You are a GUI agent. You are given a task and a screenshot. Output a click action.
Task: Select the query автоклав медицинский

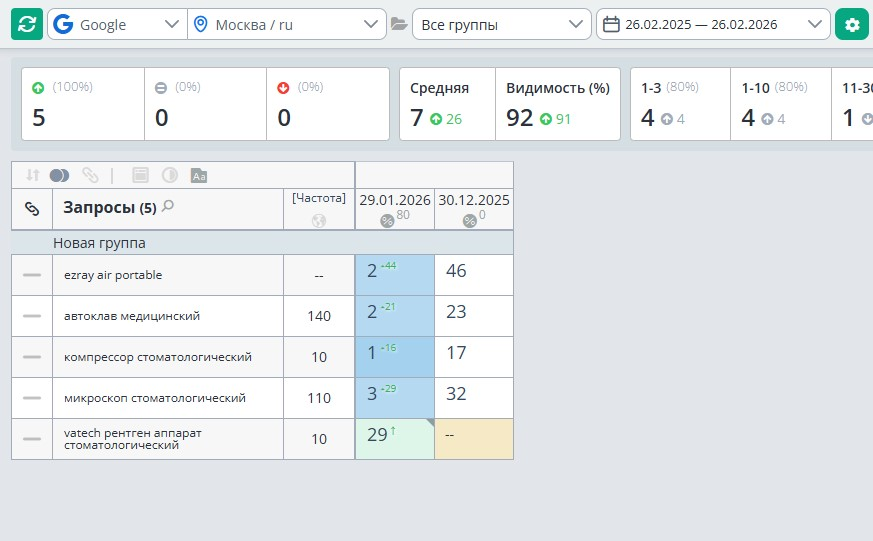click(132, 316)
